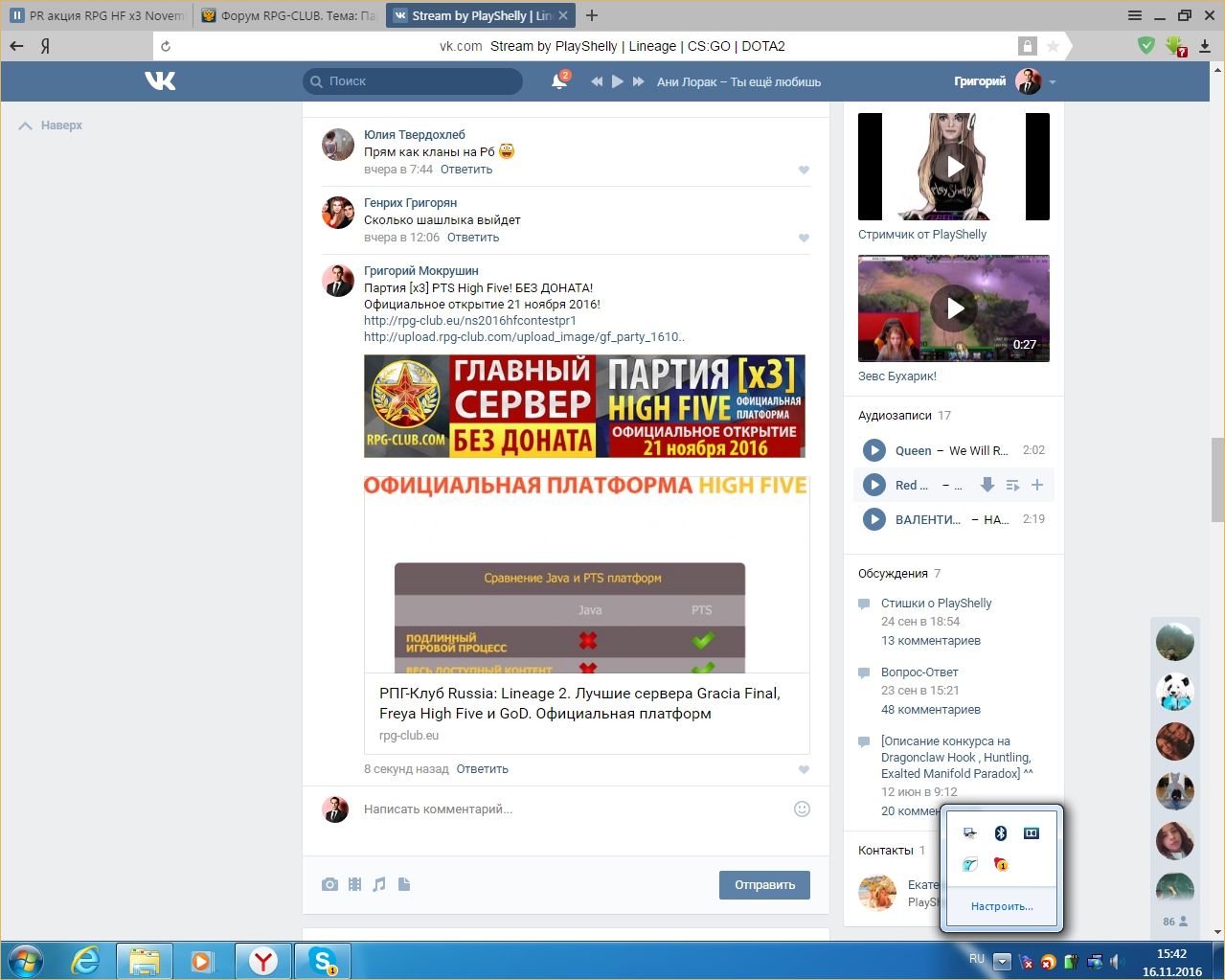1225x980 pixels.
Task: Open the 48 комментариев link
Action: tap(931, 710)
